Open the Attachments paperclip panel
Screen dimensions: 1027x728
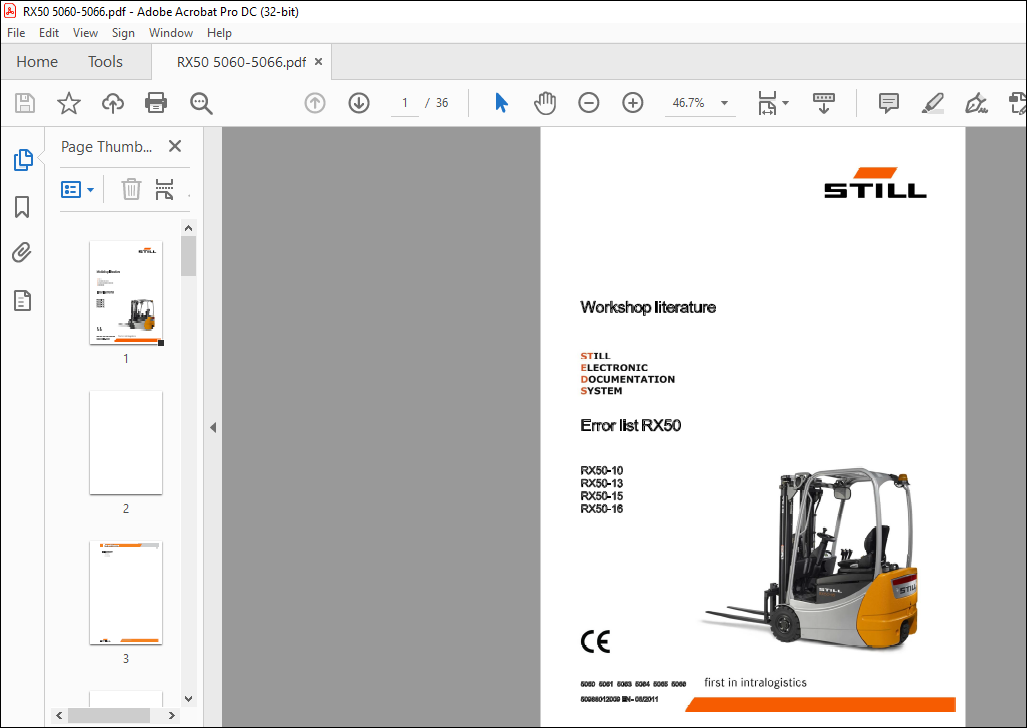coord(22,253)
